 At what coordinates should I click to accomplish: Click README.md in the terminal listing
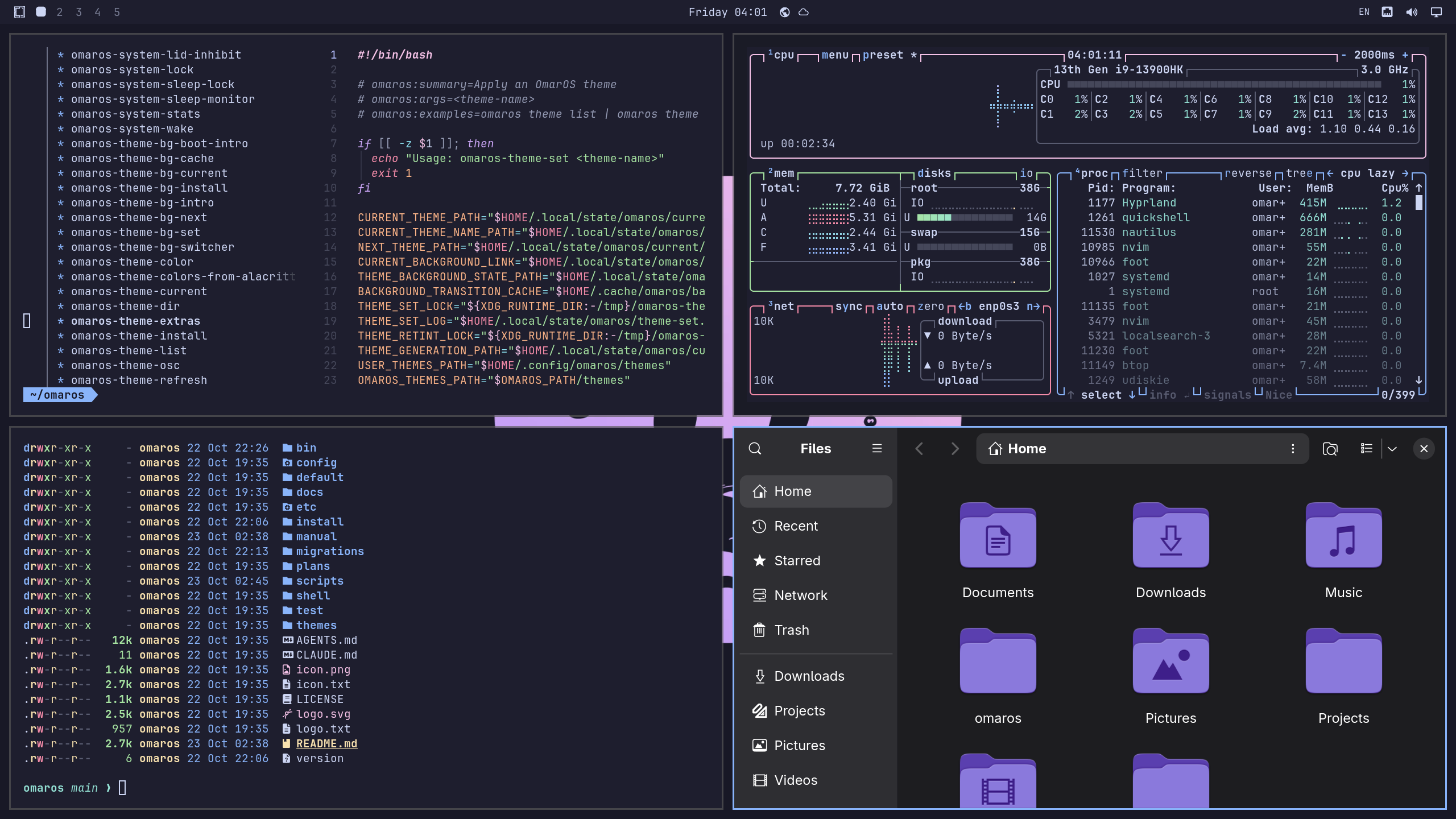click(x=326, y=744)
